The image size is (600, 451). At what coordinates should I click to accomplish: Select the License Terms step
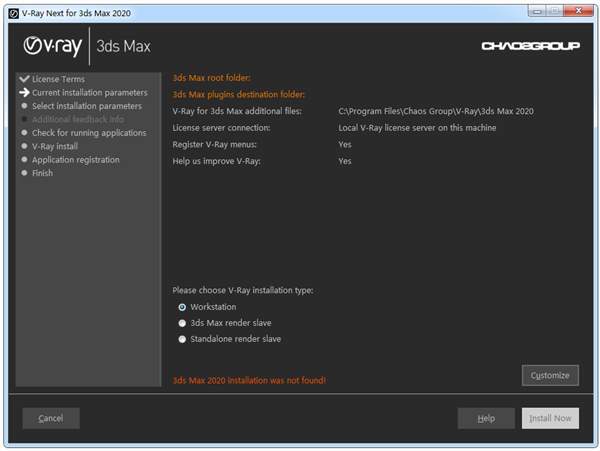(x=58, y=79)
